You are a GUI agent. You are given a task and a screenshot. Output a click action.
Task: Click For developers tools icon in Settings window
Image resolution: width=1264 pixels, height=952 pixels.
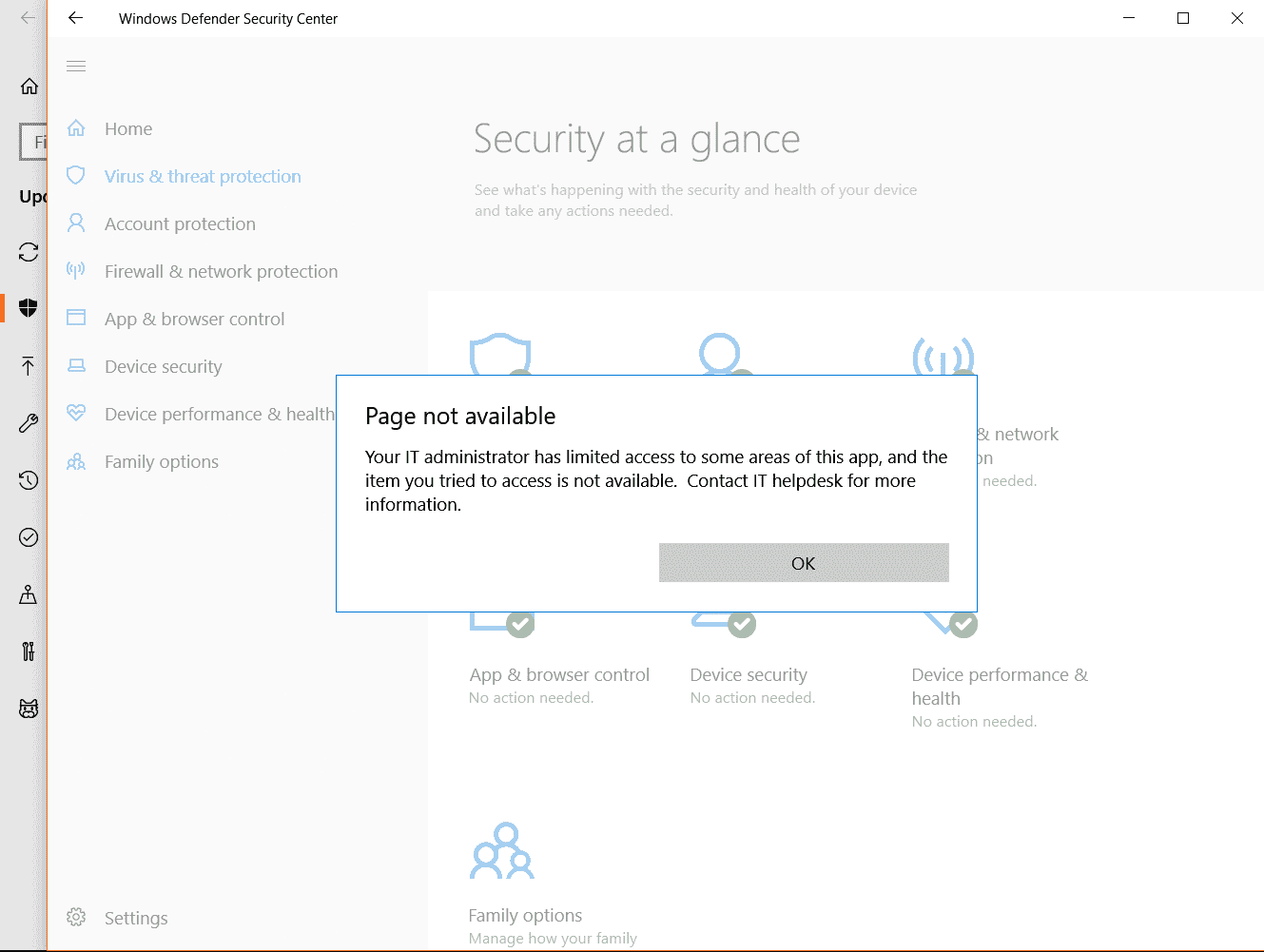click(29, 651)
